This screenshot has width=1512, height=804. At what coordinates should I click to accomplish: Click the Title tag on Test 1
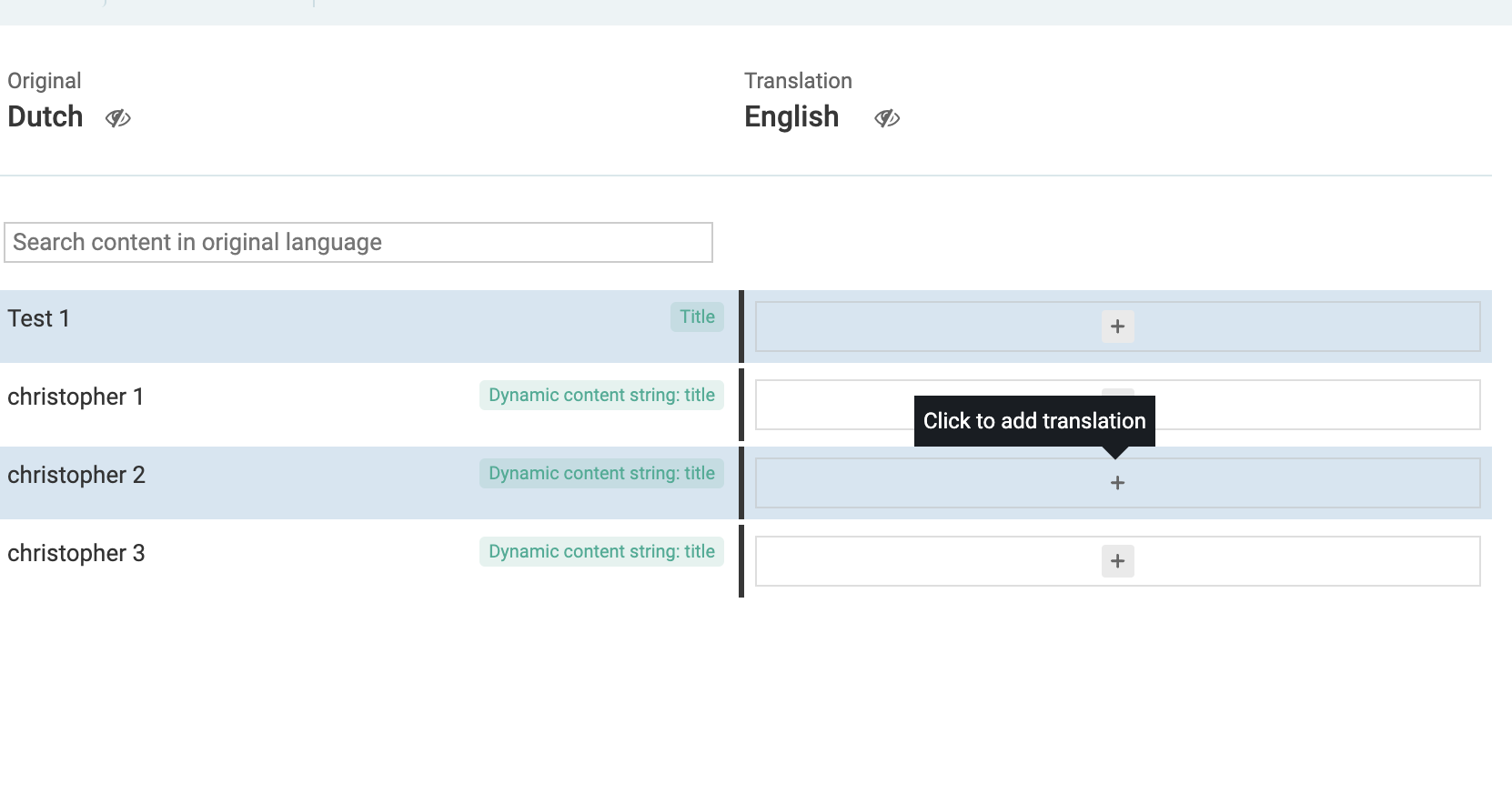(x=697, y=317)
